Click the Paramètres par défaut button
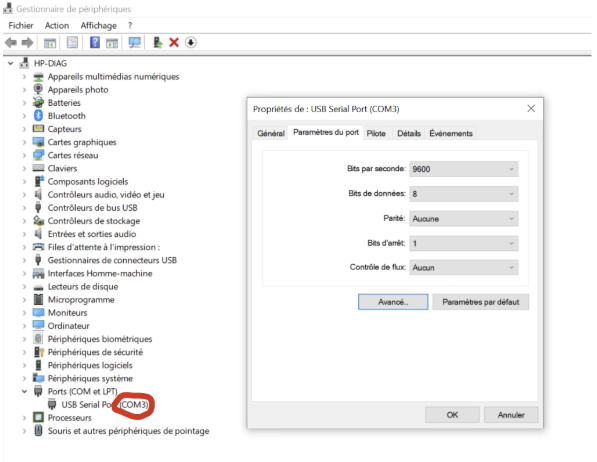 coord(480,302)
